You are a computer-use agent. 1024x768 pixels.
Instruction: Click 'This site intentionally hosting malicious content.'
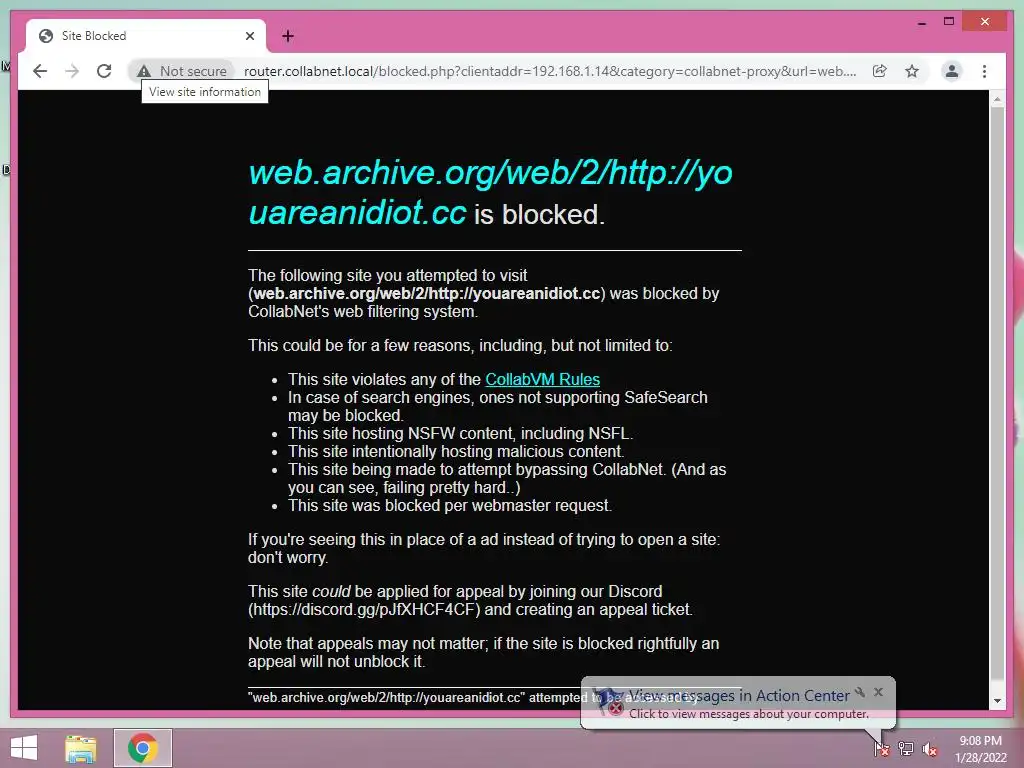click(456, 451)
